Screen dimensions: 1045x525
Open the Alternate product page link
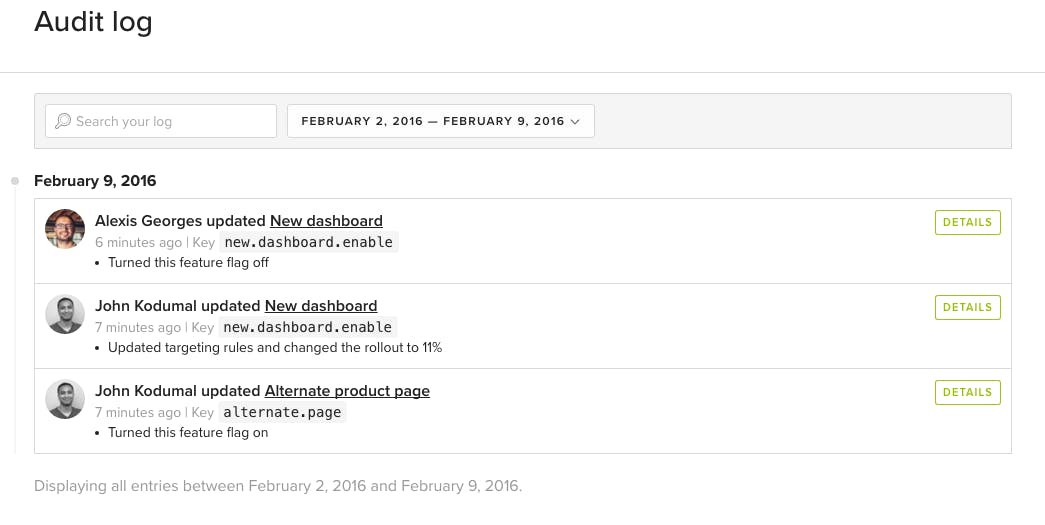[347, 391]
